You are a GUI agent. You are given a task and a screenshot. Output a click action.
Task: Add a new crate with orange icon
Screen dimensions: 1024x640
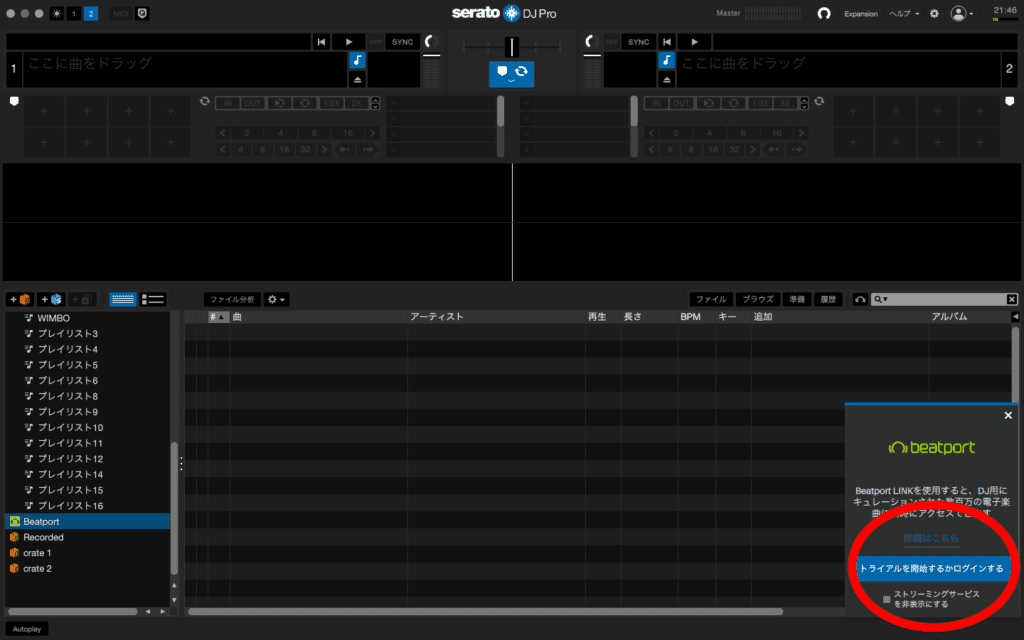click(20, 299)
